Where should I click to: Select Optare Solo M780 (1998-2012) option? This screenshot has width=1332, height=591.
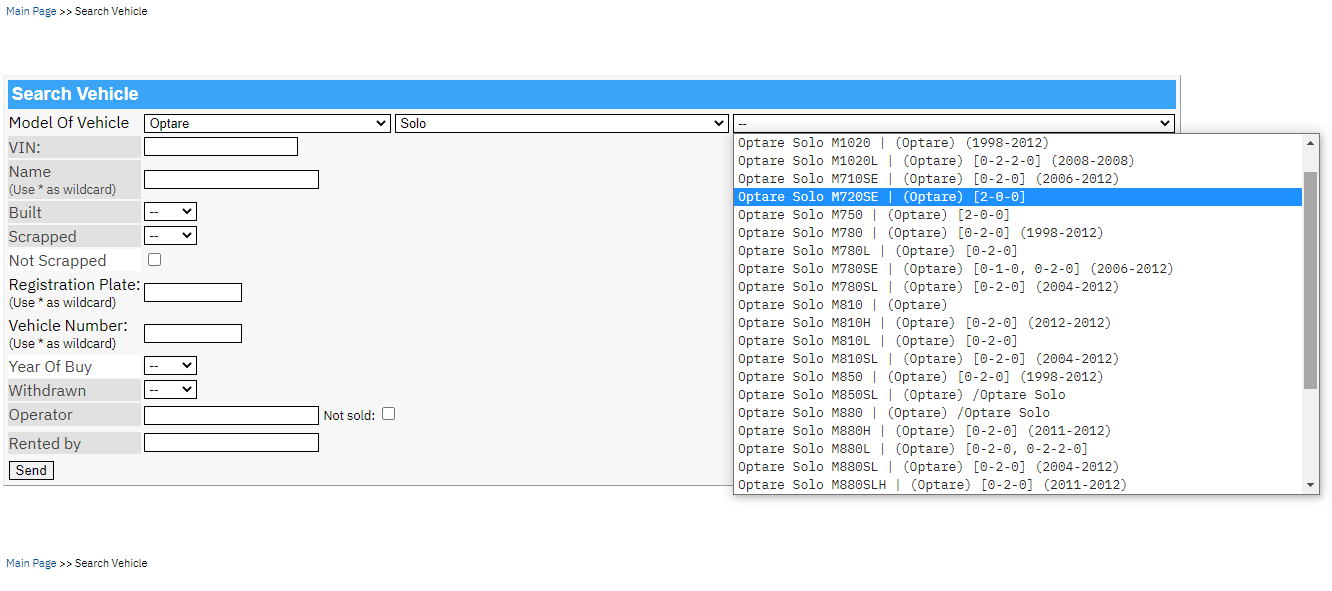click(1018, 233)
